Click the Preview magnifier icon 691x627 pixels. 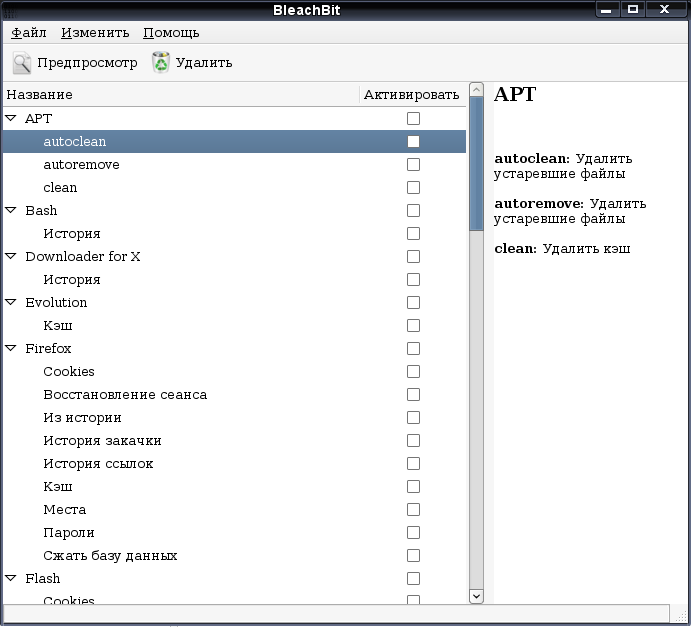pos(22,63)
